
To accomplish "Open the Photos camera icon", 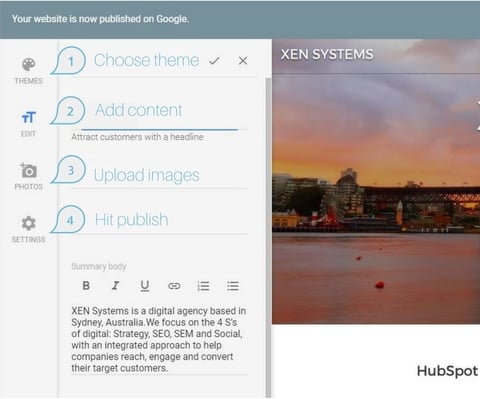I will [x=29, y=170].
